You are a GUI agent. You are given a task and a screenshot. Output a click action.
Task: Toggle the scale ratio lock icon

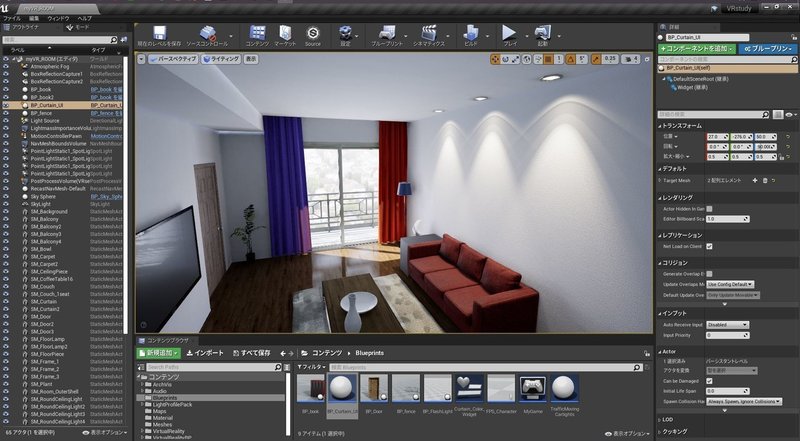pyautogui.click(x=781, y=157)
